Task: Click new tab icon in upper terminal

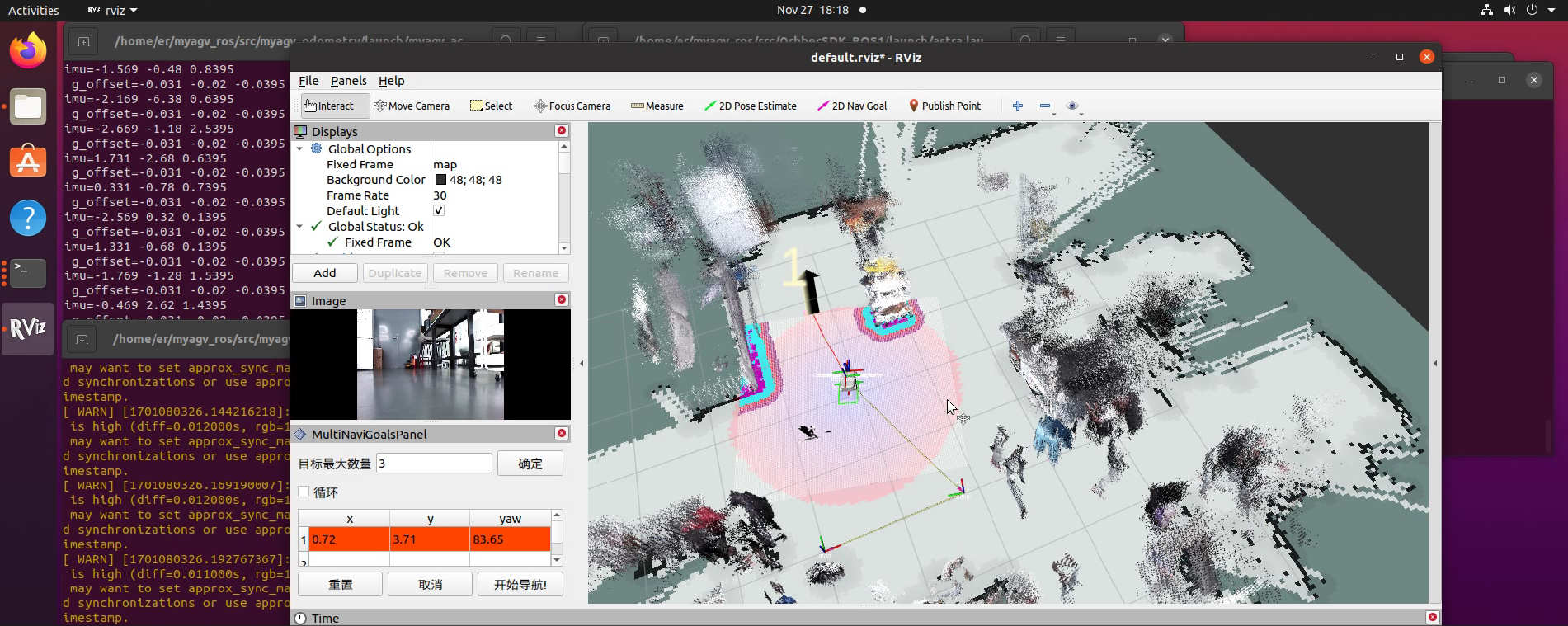Action: point(83,40)
